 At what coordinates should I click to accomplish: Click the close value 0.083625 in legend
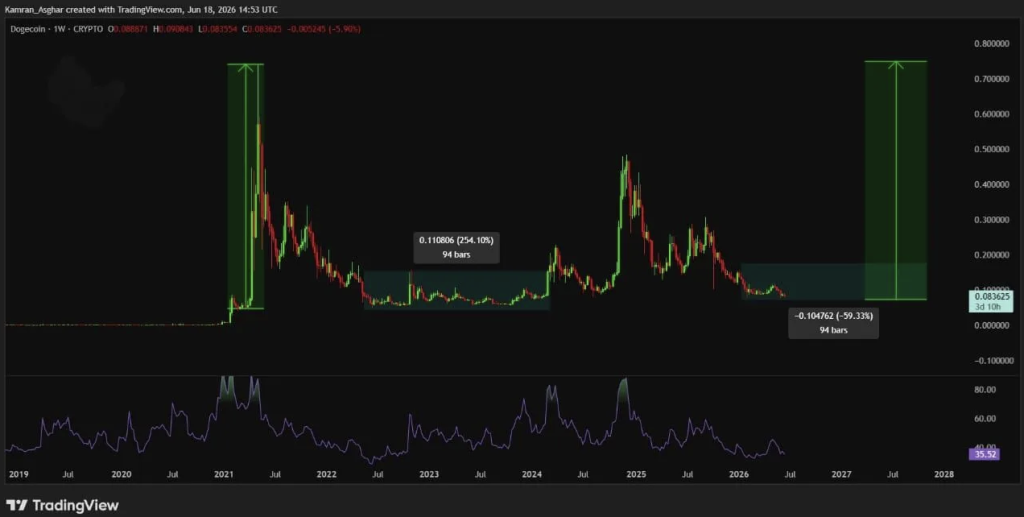[262, 29]
